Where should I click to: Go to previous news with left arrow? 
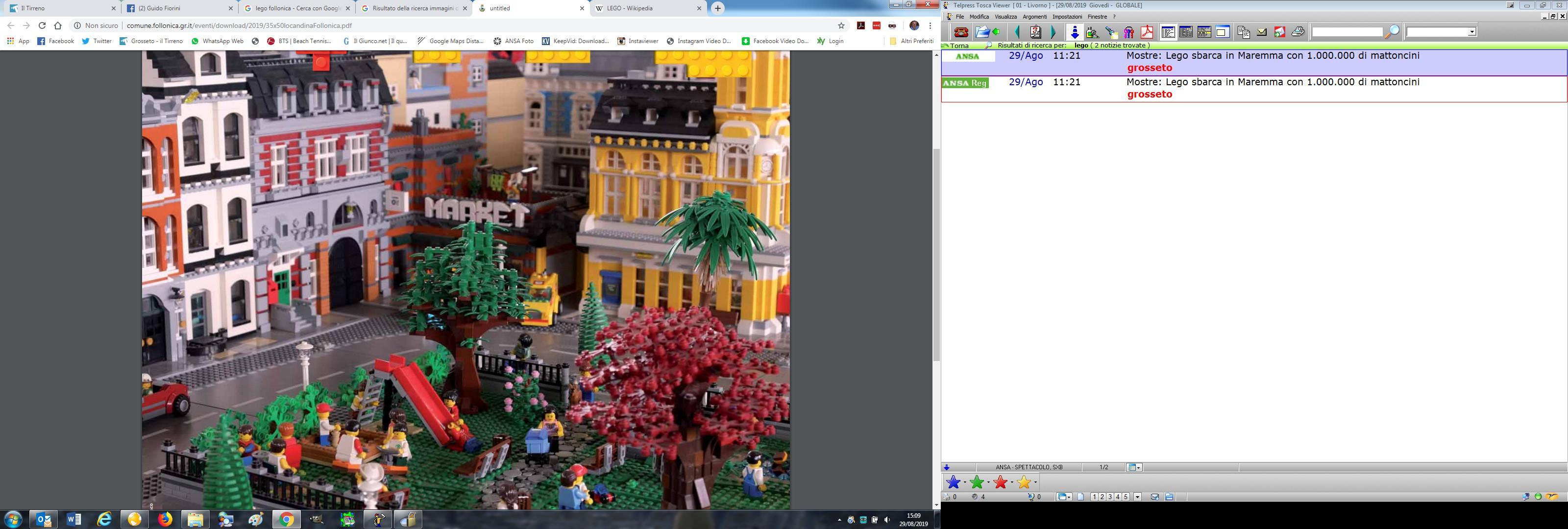click(x=1017, y=32)
